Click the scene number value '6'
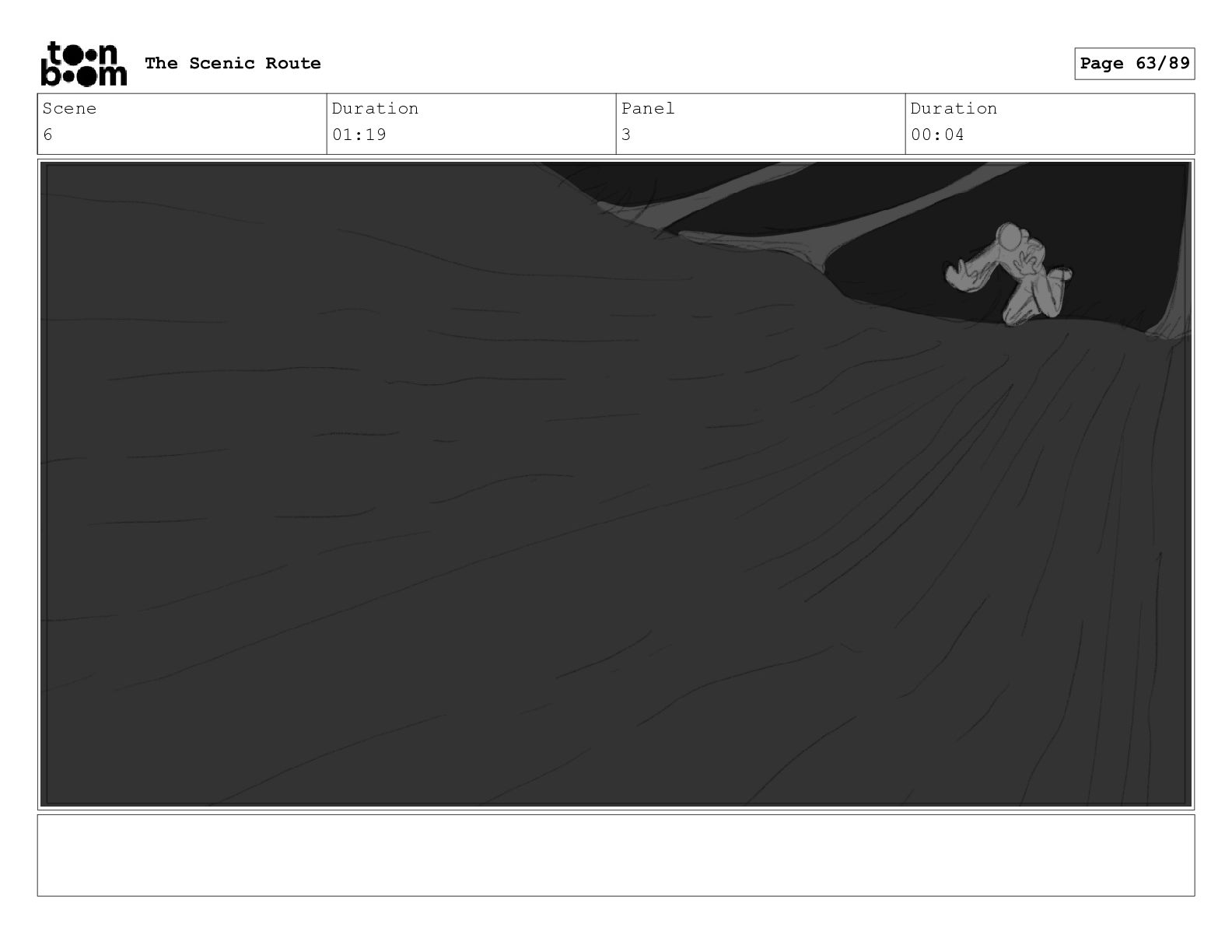The image size is (1232, 952). [x=48, y=135]
